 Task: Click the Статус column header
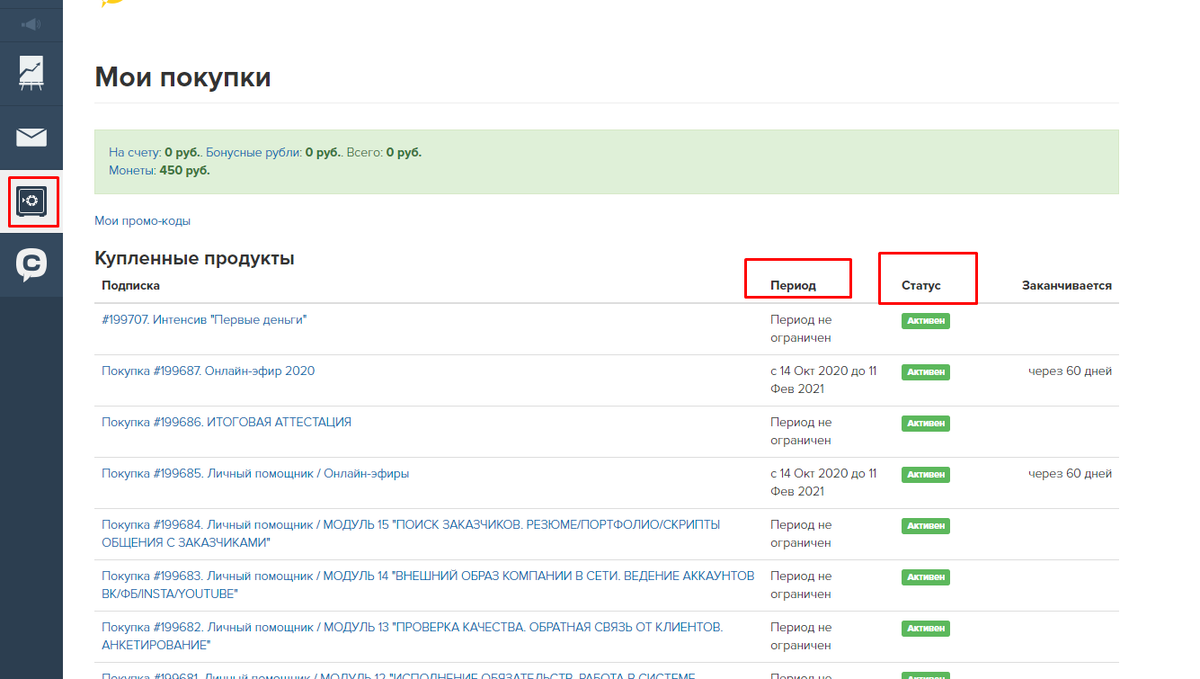(921, 285)
